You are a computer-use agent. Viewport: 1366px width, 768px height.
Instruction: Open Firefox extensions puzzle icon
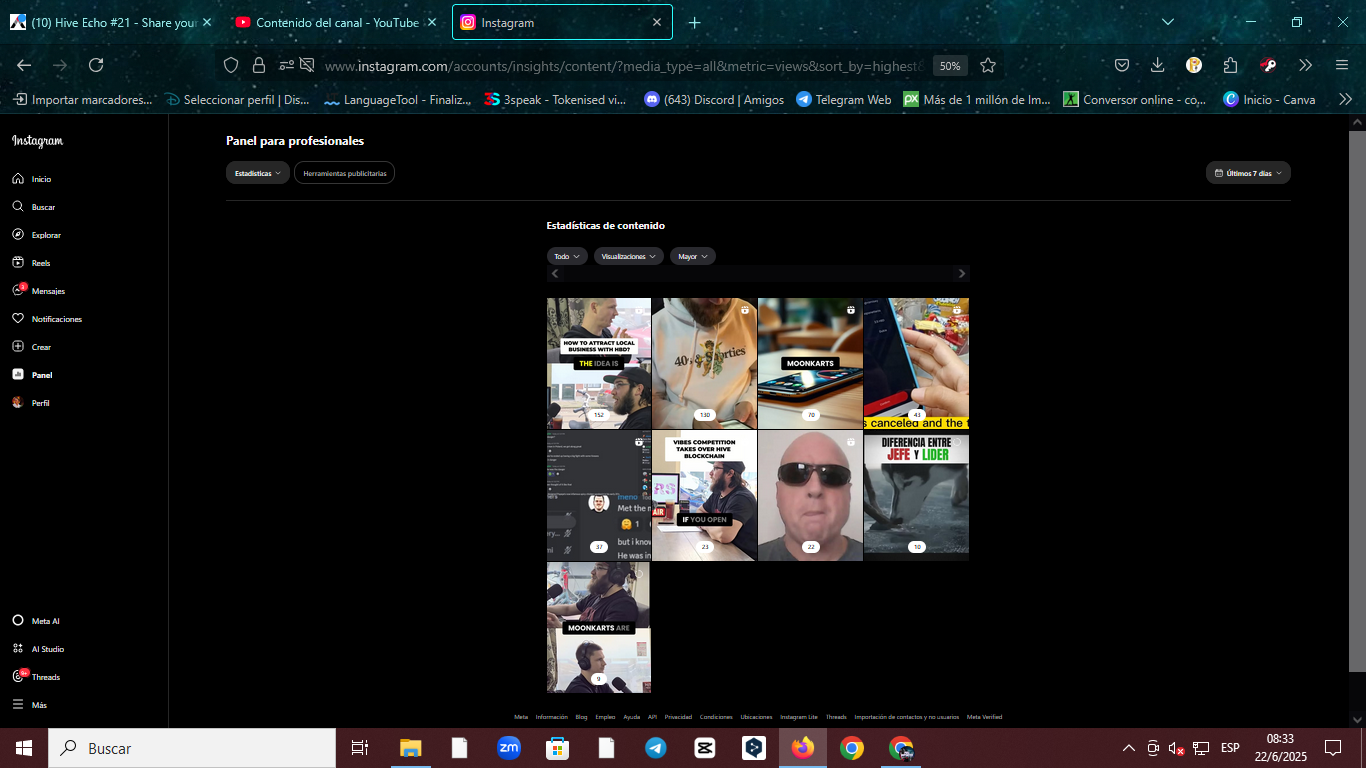click(1230, 65)
